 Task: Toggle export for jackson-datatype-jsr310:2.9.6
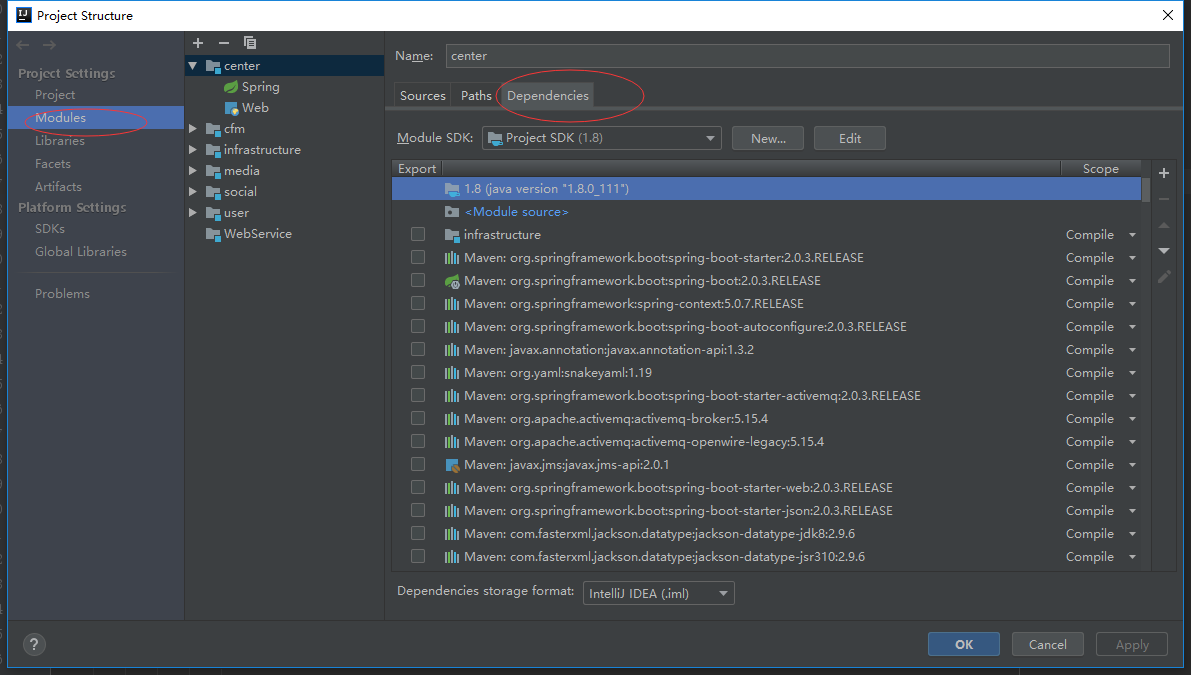point(418,557)
